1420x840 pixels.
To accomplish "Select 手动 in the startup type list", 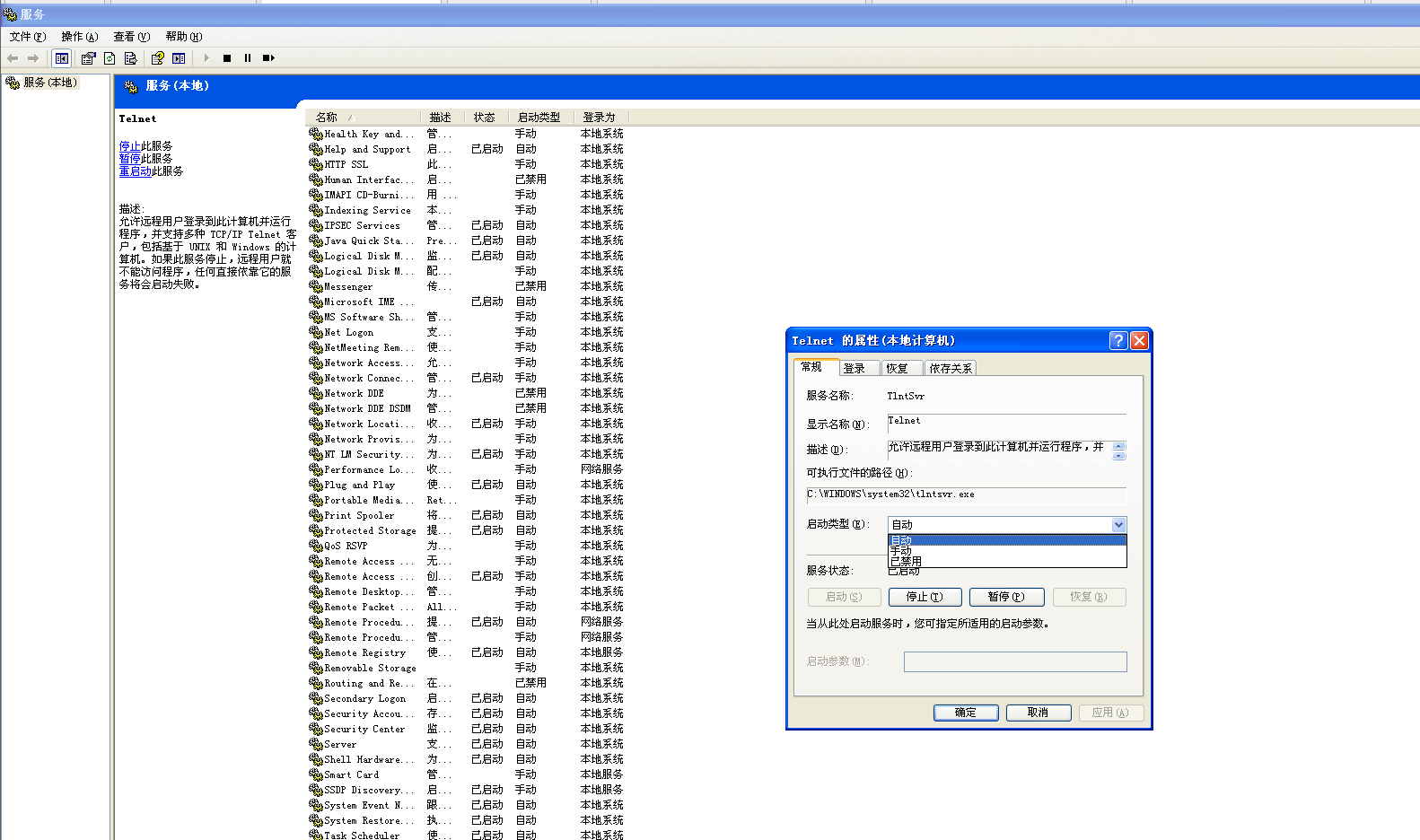I will (x=900, y=551).
